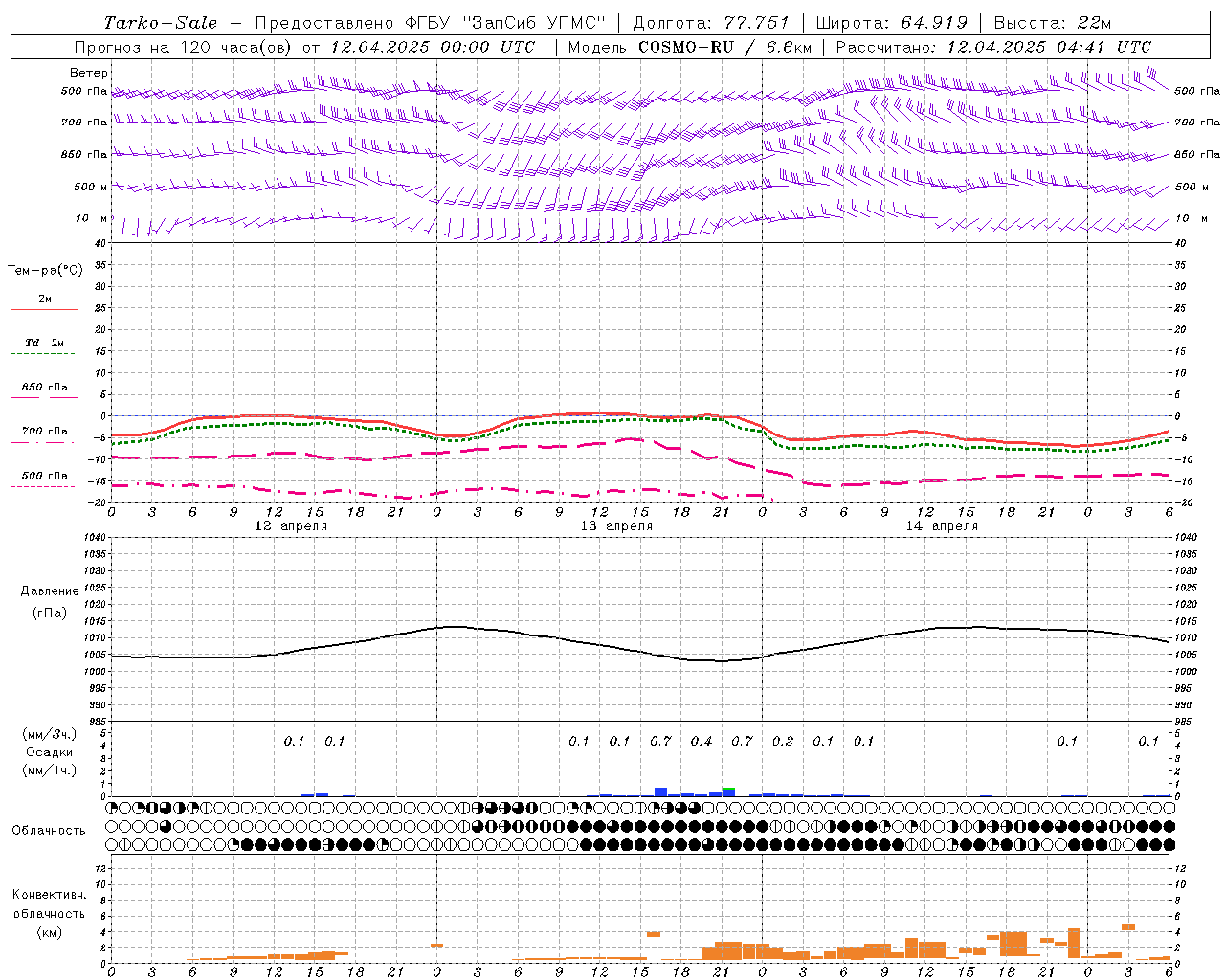
Task: Click the 0.2 precipitation value
Action: coord(783,741)
